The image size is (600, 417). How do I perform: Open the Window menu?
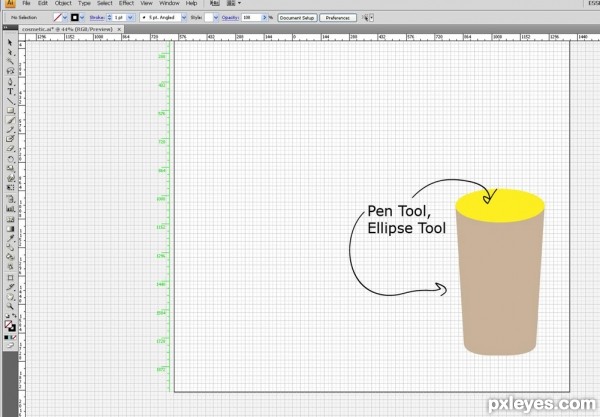tap(169, 3)
